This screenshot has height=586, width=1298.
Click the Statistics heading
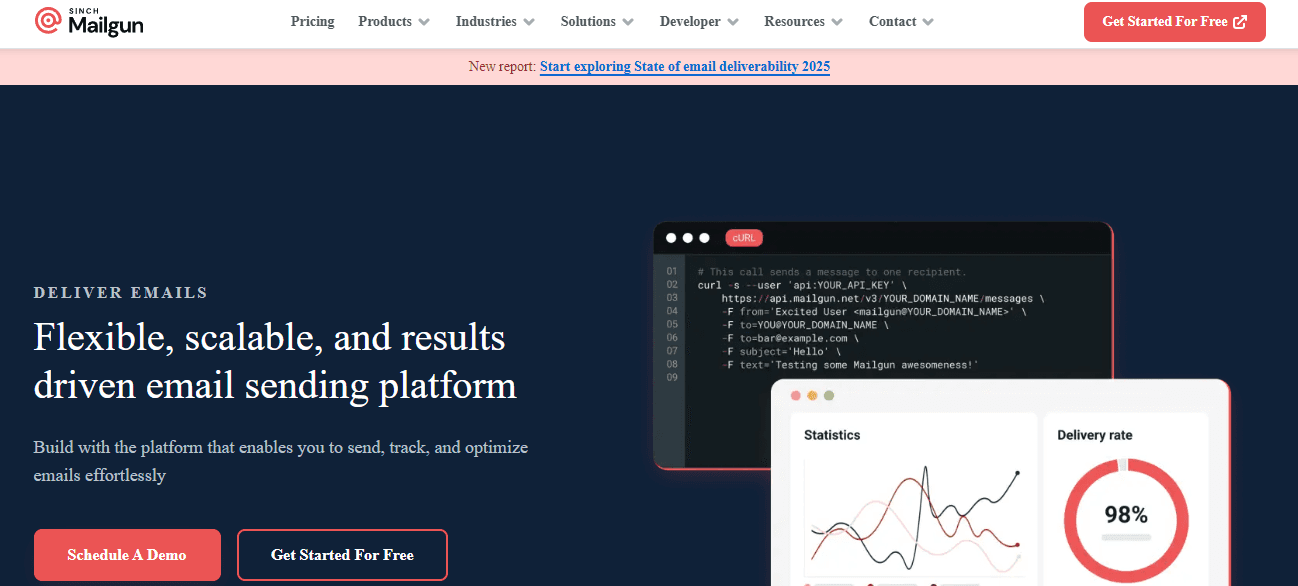[832, 435]
